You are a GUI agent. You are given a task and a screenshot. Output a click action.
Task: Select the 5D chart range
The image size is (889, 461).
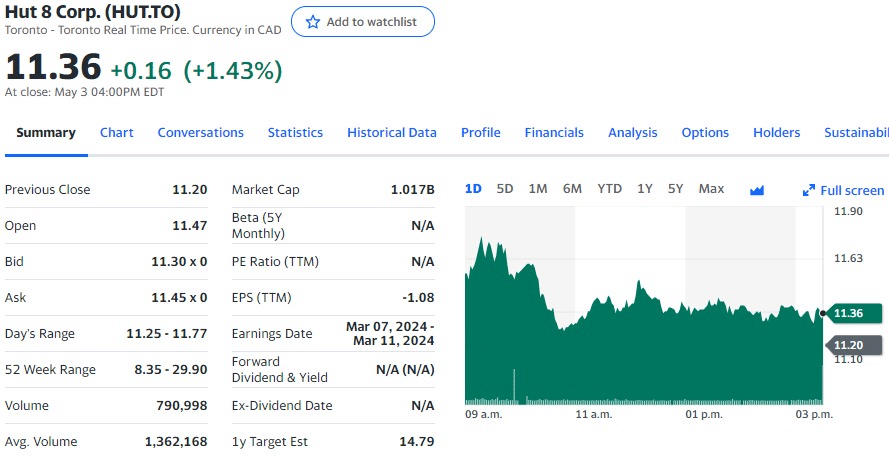pyautogui.click(x=505, y=189)
